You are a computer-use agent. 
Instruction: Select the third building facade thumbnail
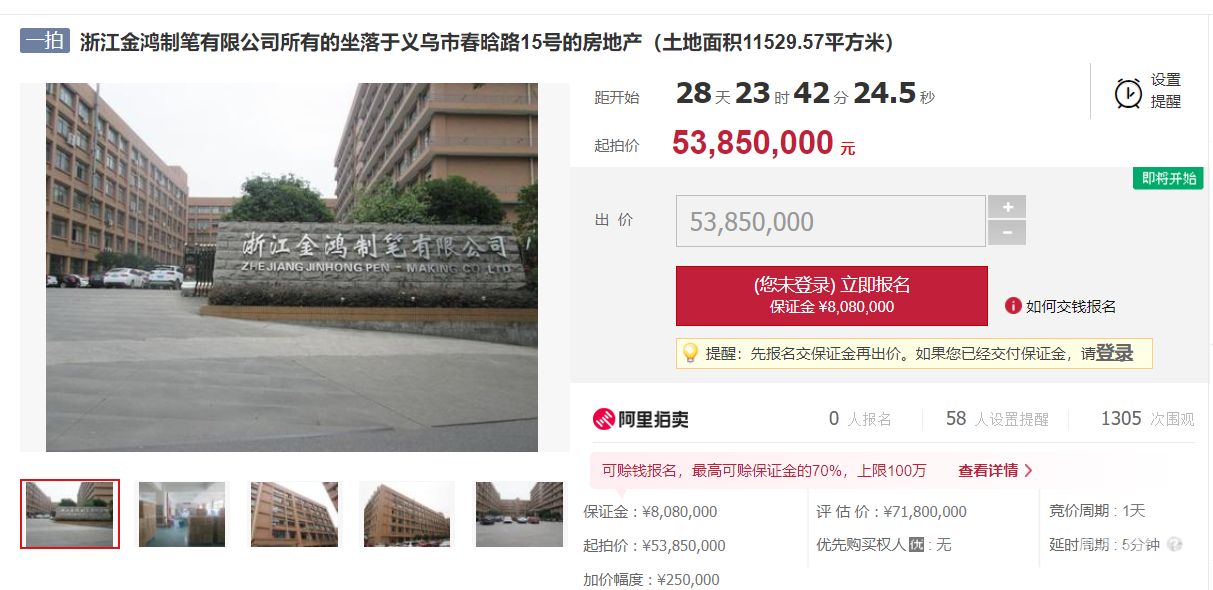(295, 514)
